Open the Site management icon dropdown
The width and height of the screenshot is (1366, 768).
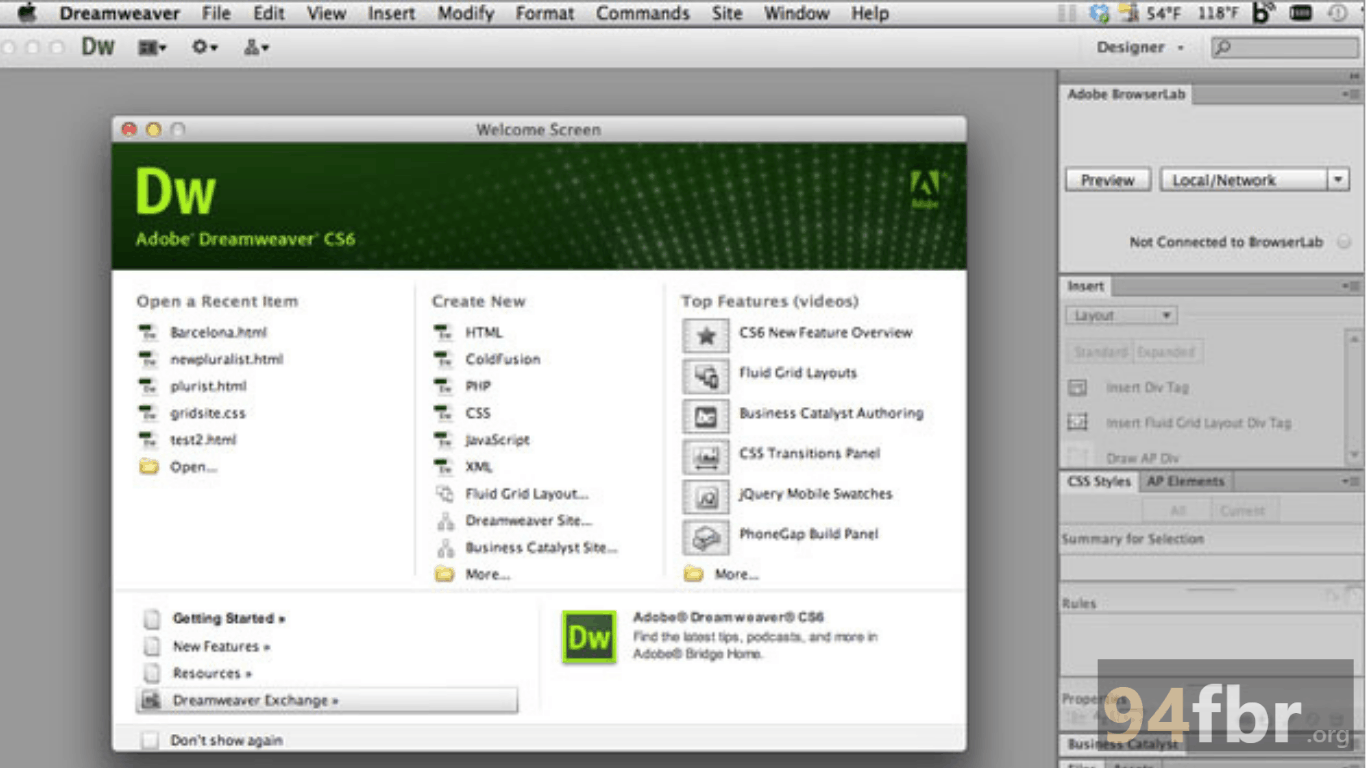[257, 47]
